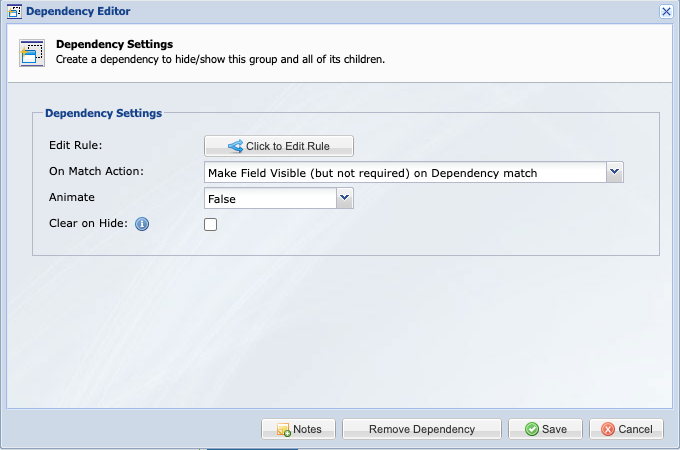Screen dimensions: 680x450
Task: Click the Remove Dependency button
Action: click(422, 429)
